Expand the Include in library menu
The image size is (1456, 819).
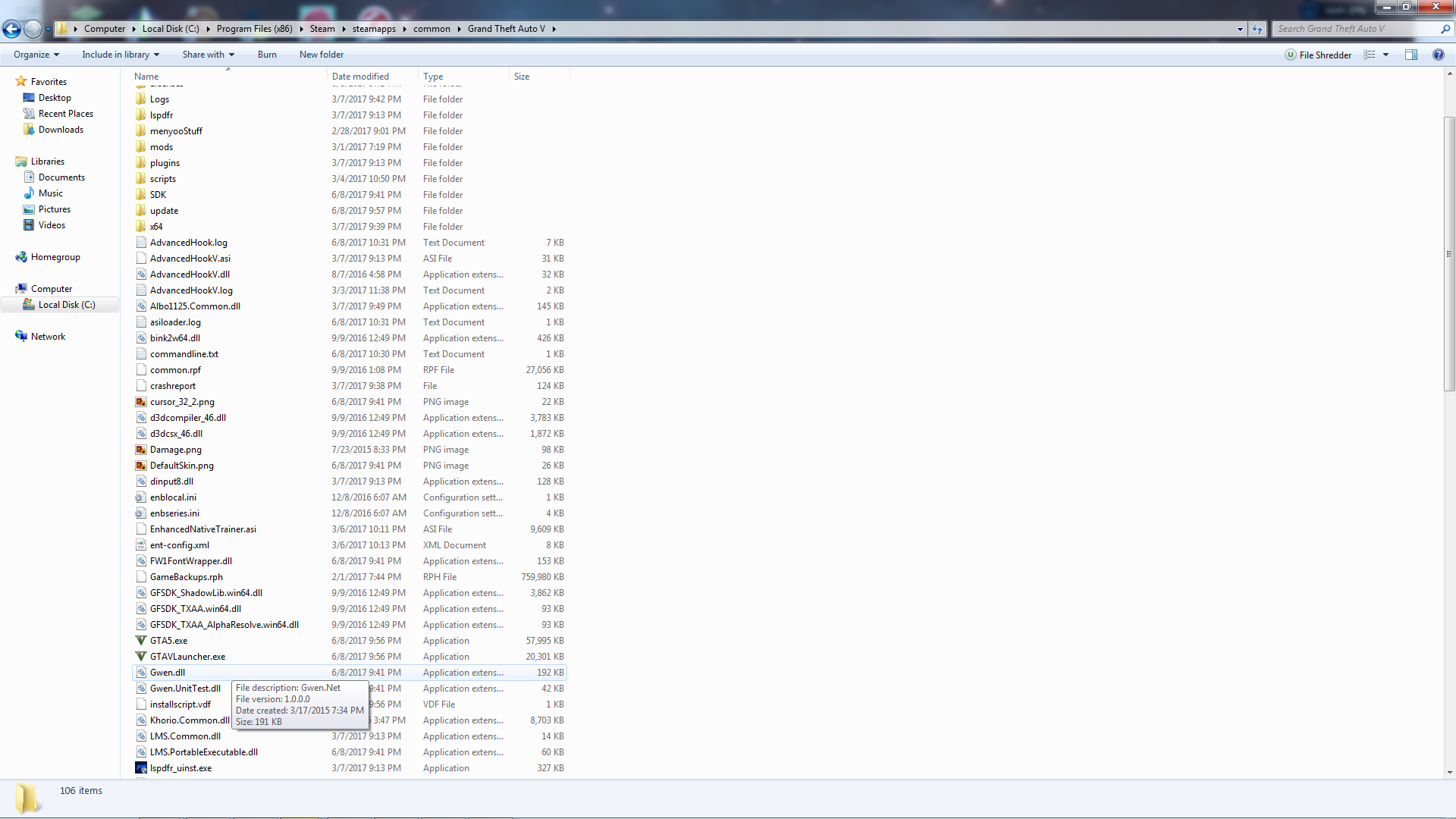click(121, 55)
